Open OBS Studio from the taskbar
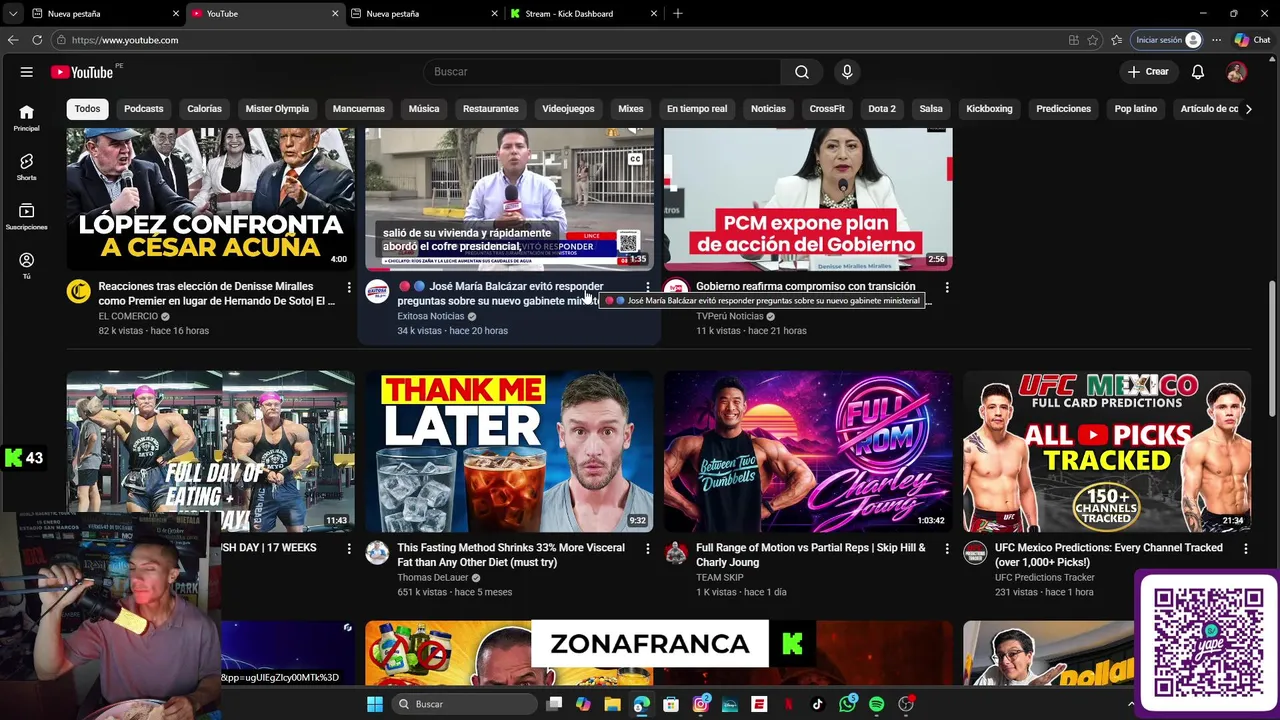 (906, 704)
